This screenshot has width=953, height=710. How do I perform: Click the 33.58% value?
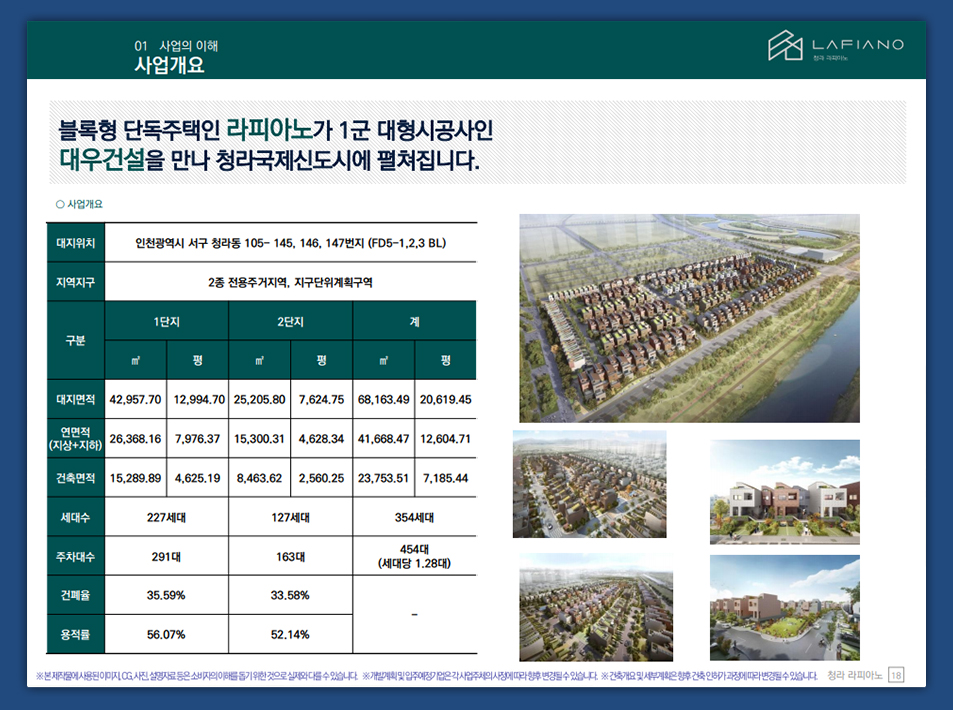[290, 595]
